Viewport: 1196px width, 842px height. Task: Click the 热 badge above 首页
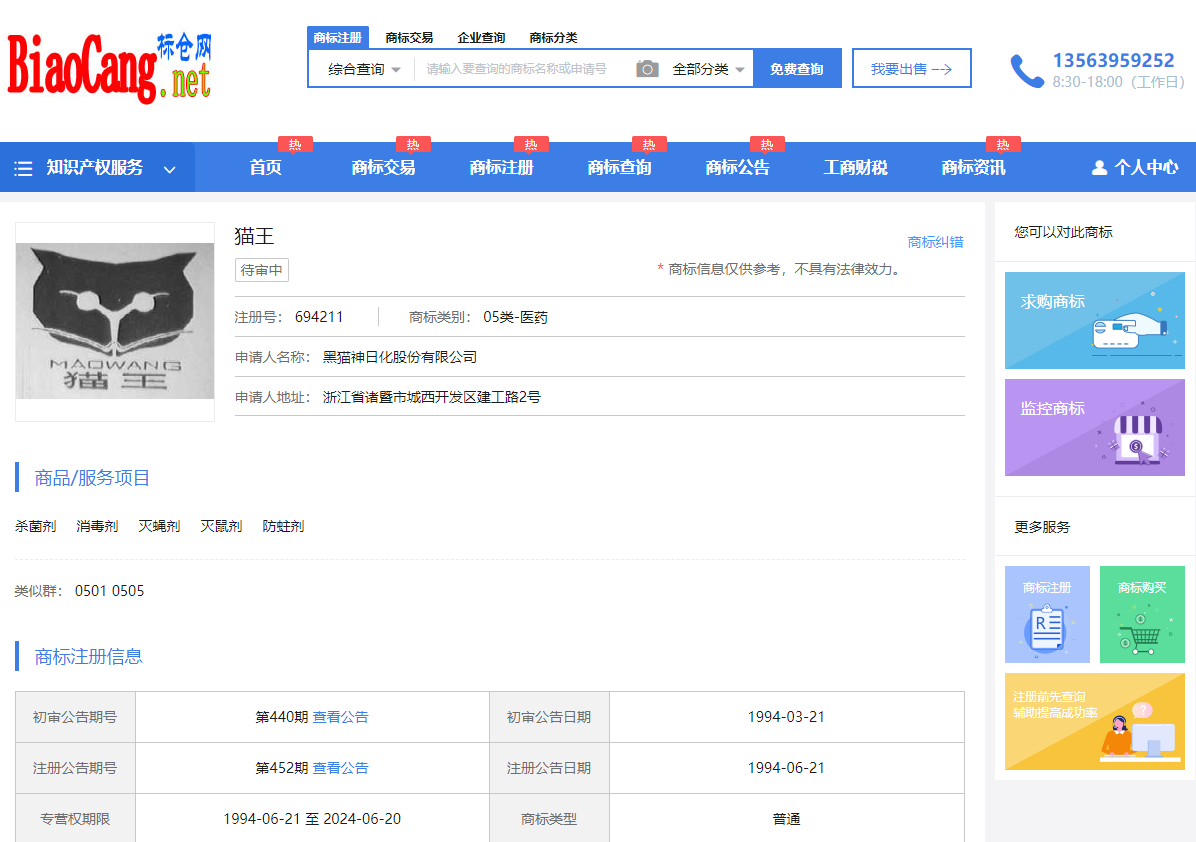[x=295, y=144]
